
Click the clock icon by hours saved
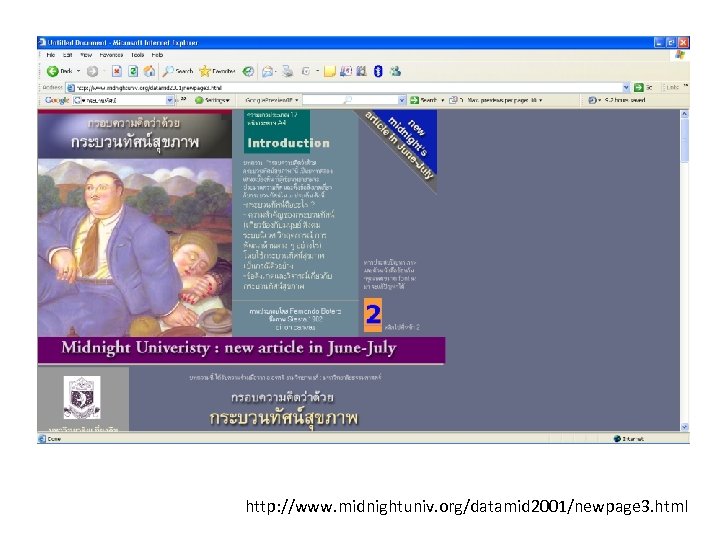click(592, 100)
